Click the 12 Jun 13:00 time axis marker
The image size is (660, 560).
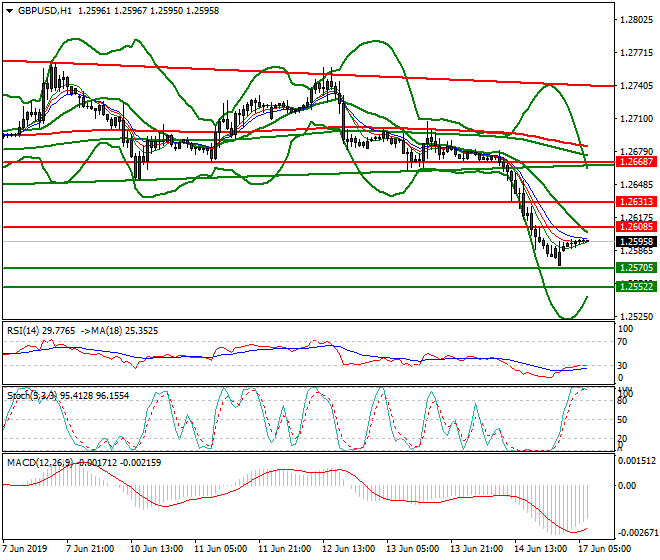[x=349, y=549]
